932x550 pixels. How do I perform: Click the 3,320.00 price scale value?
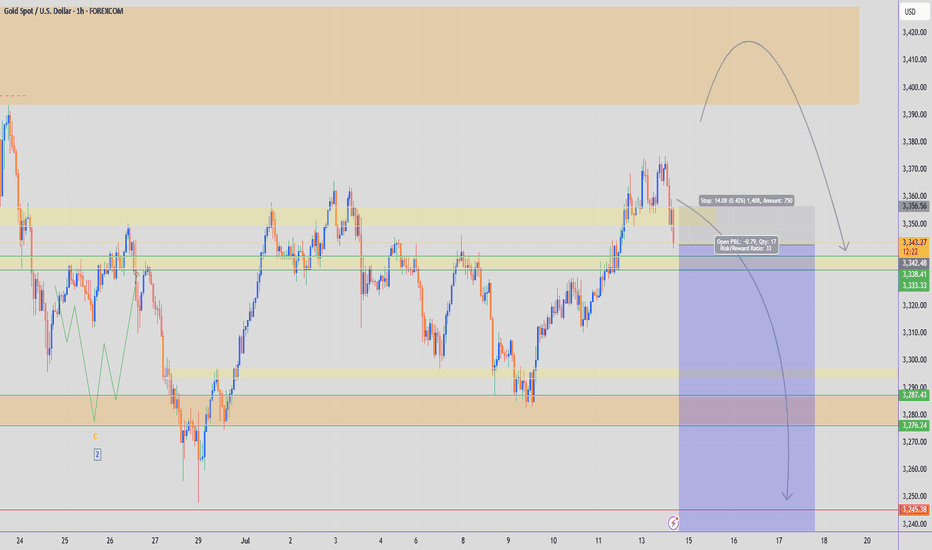pos(915,305)
